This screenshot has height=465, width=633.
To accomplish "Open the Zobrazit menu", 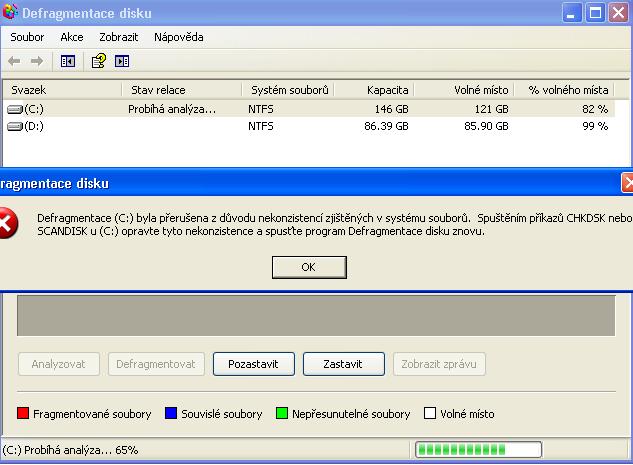I will coord(119,37).
